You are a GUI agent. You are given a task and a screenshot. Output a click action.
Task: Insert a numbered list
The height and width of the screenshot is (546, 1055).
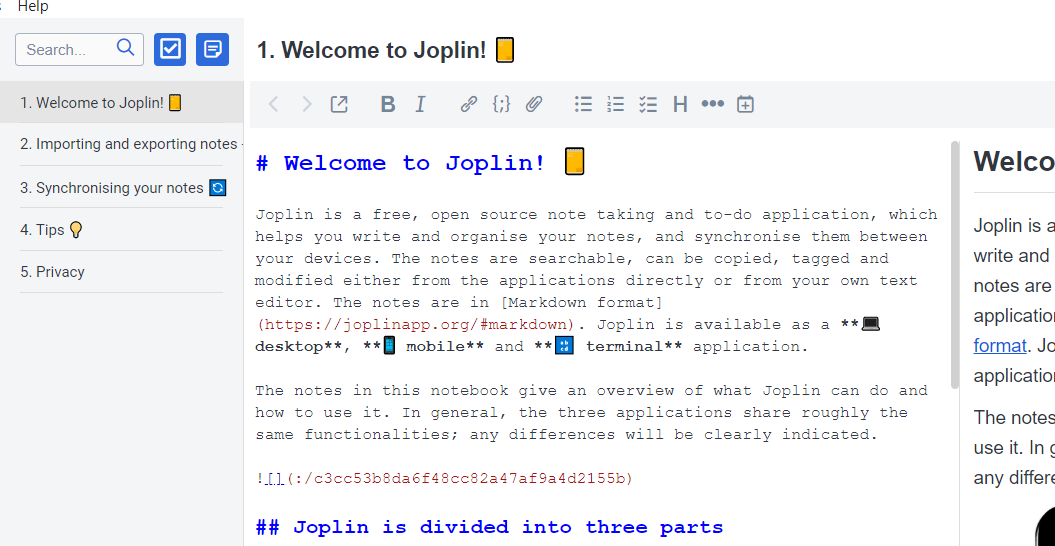point(616,104)
